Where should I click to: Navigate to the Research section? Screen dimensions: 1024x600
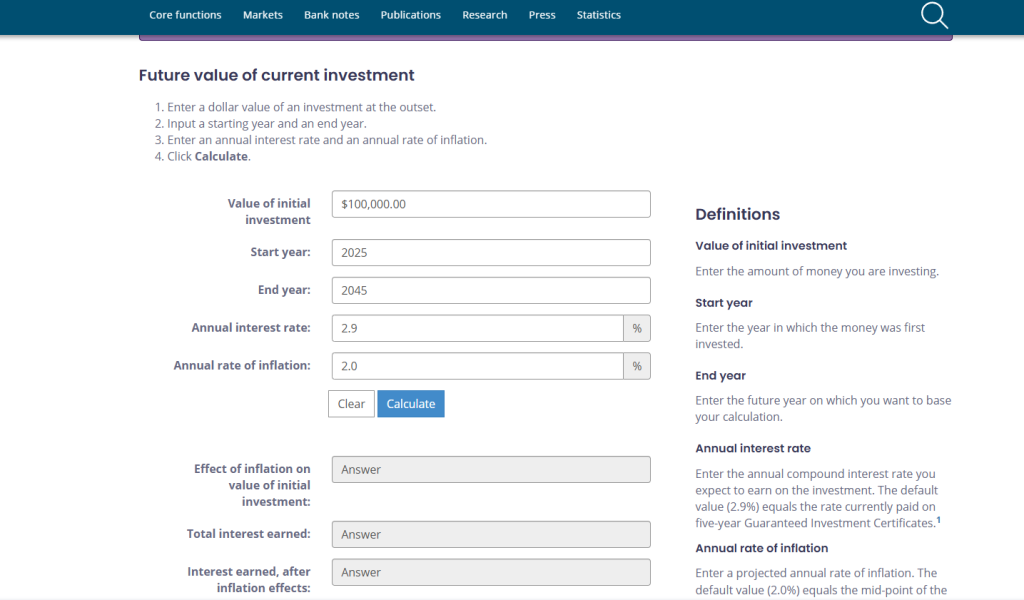(x=484, y=15)
